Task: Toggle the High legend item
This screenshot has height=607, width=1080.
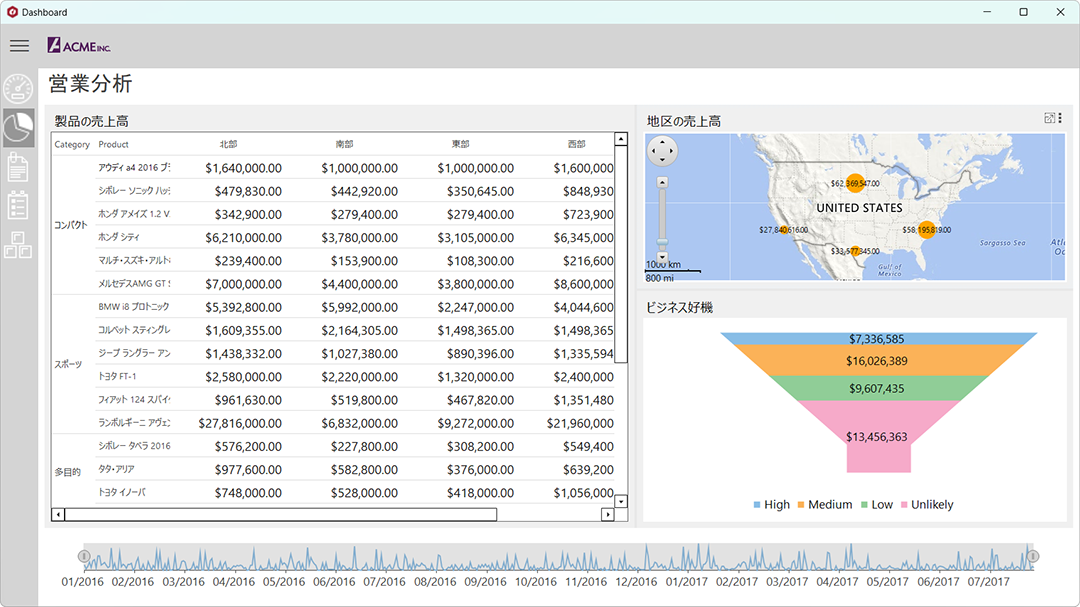Action: [x=771, y=504]
